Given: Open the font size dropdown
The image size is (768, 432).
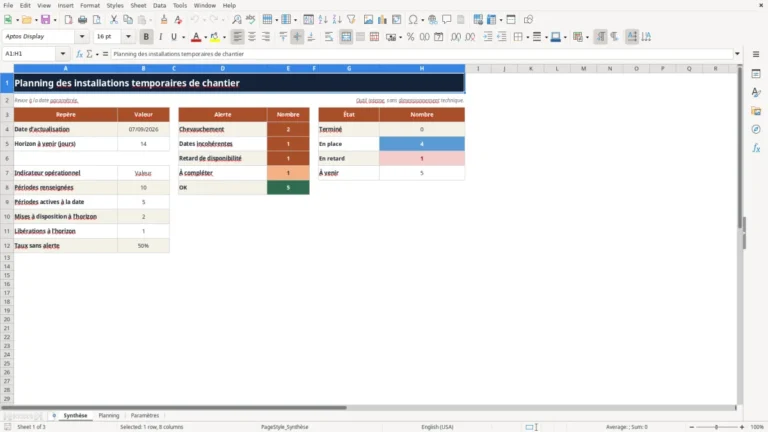Looking at the screenshot, I should click(128, 37).
